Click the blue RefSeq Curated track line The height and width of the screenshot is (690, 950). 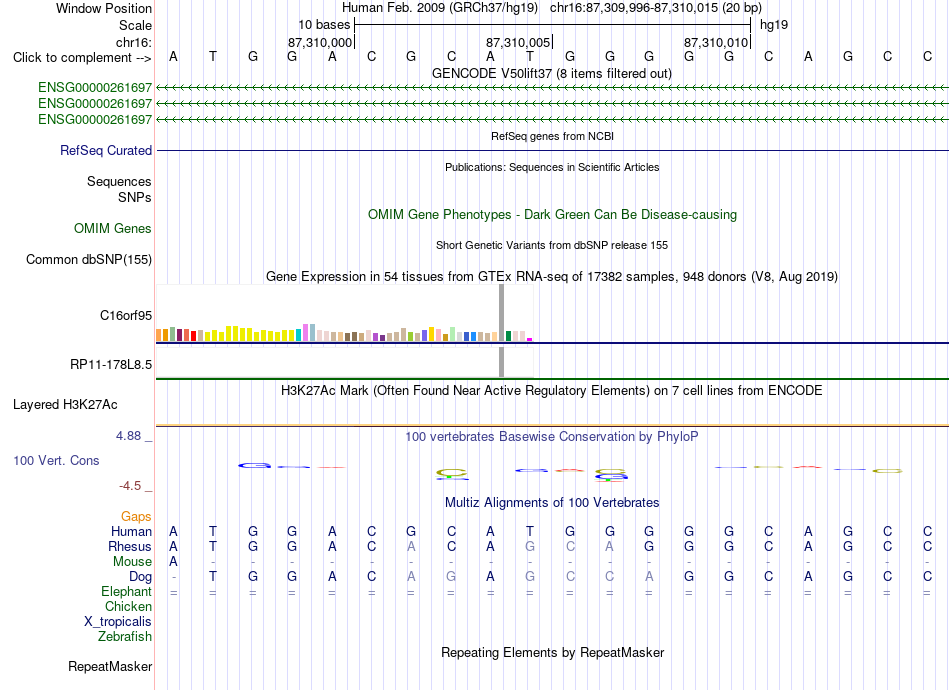tap(553, 150)
